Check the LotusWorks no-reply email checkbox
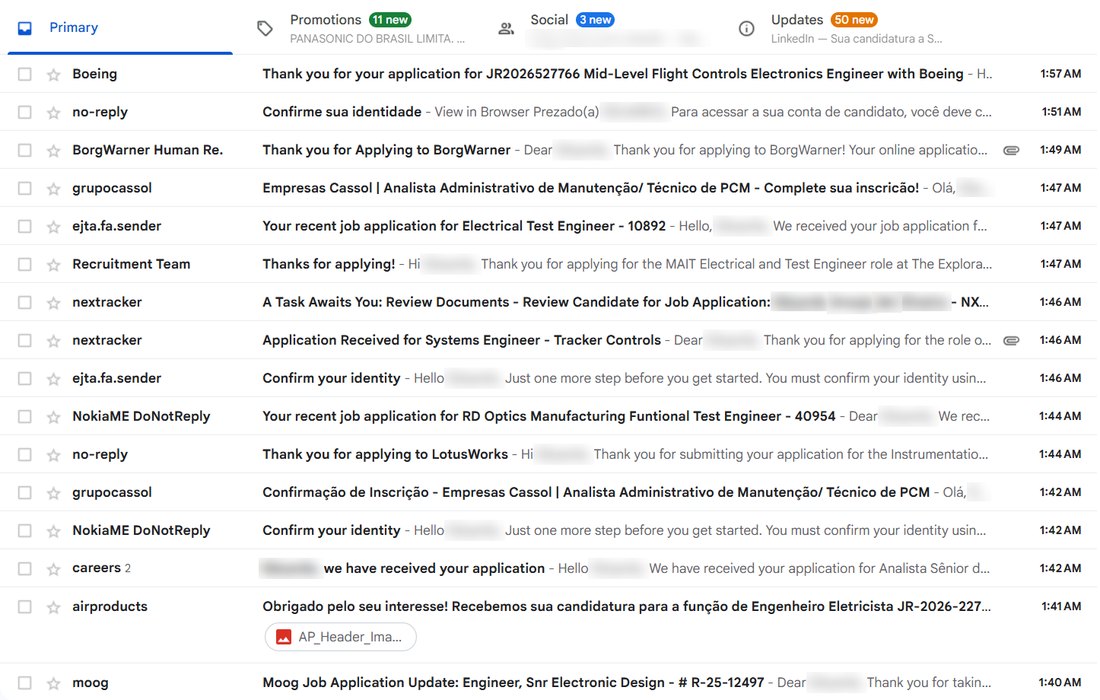Image resolution: width=1100 pixels, height=700 pixels. point(25,455)
